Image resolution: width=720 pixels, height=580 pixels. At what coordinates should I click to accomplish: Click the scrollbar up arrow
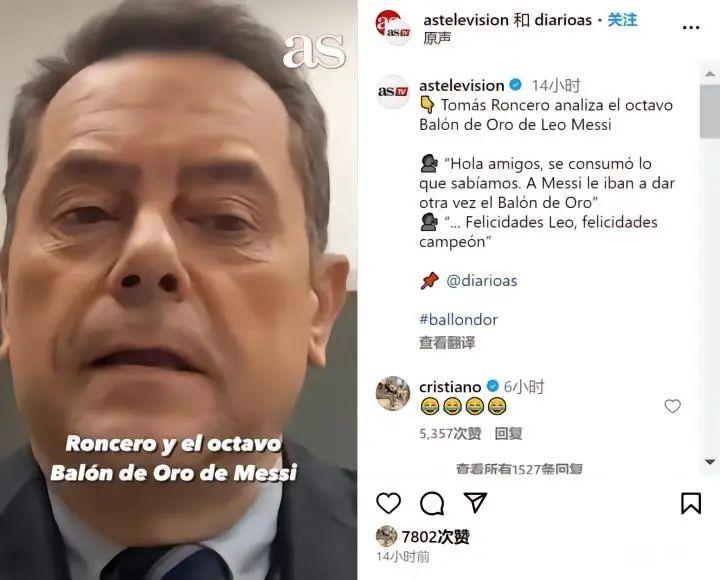pyautogui.click(x=710, y=74)
